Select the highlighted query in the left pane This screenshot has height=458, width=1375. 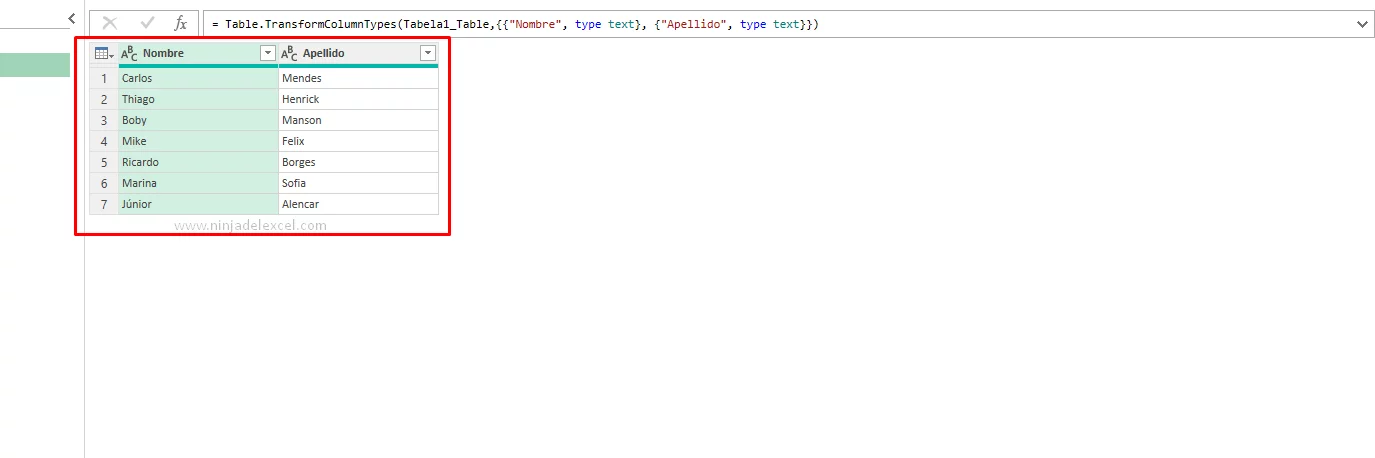pos(35,65)
